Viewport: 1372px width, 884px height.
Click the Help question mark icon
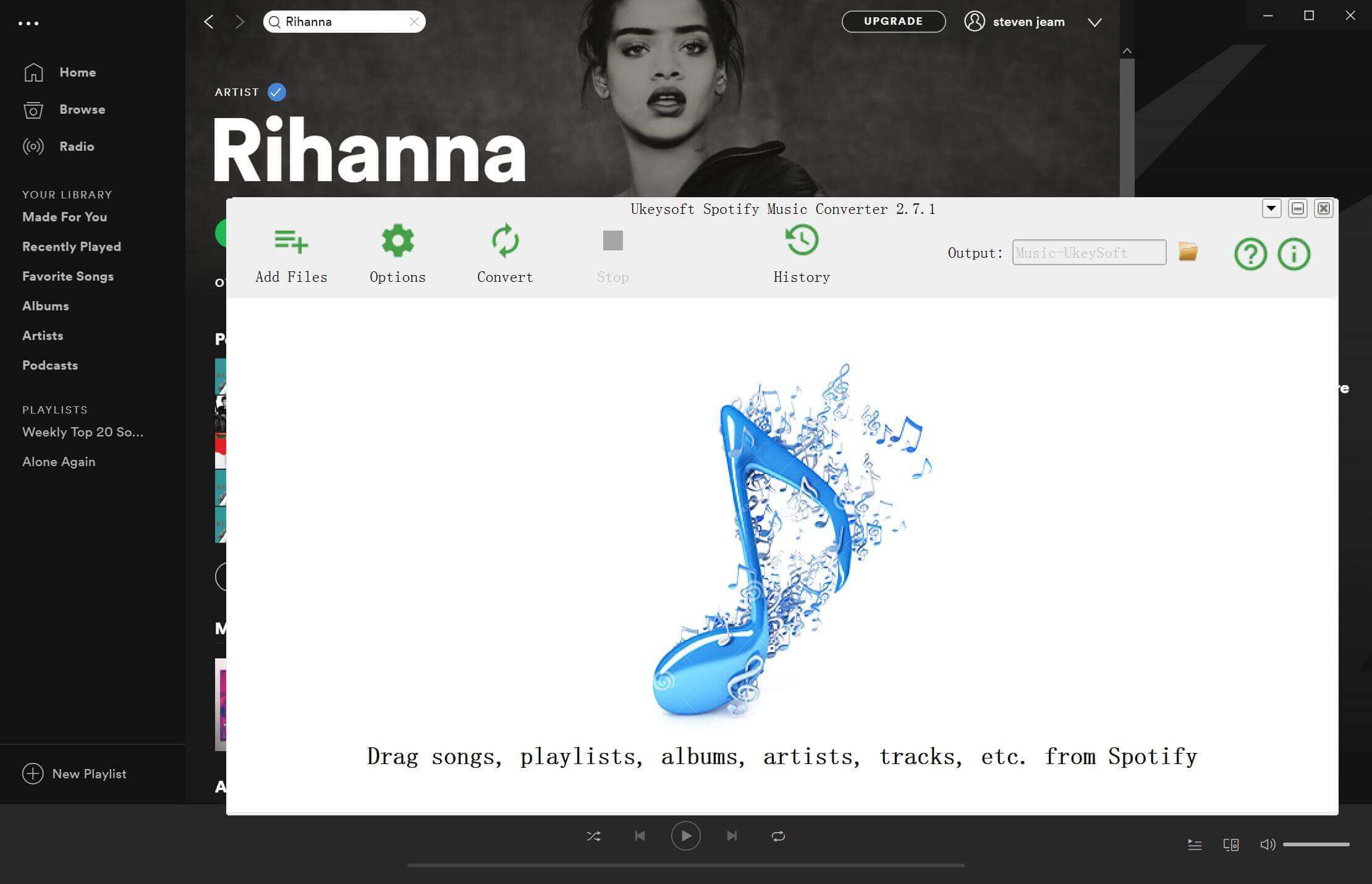coord(1251,253)
